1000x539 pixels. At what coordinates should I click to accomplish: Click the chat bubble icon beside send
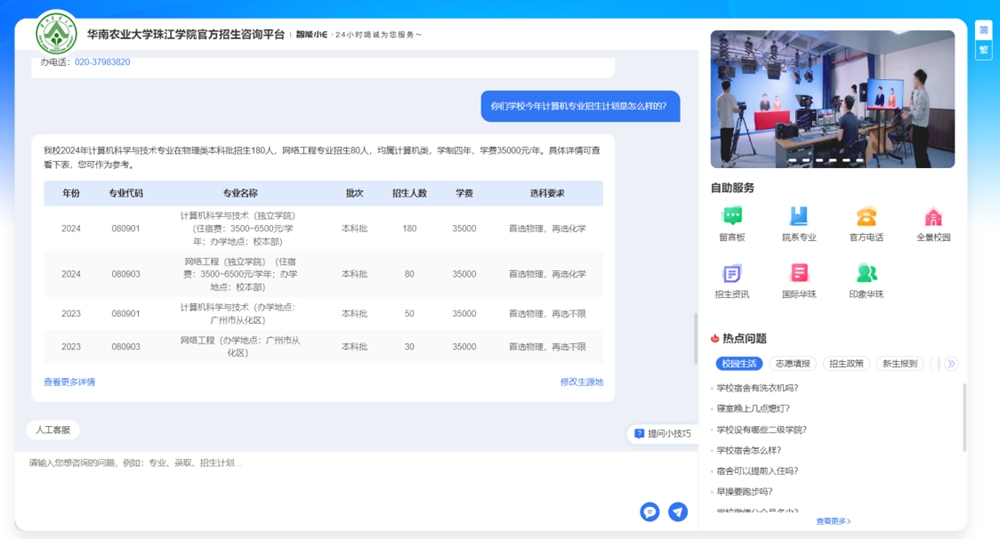[x=650, y=511]
